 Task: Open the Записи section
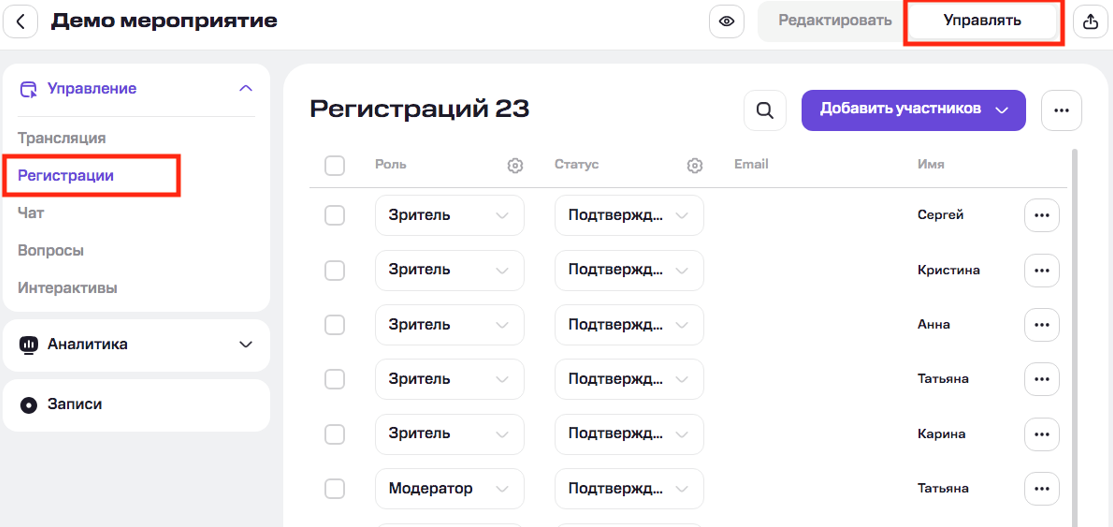[x=136, y=405]
